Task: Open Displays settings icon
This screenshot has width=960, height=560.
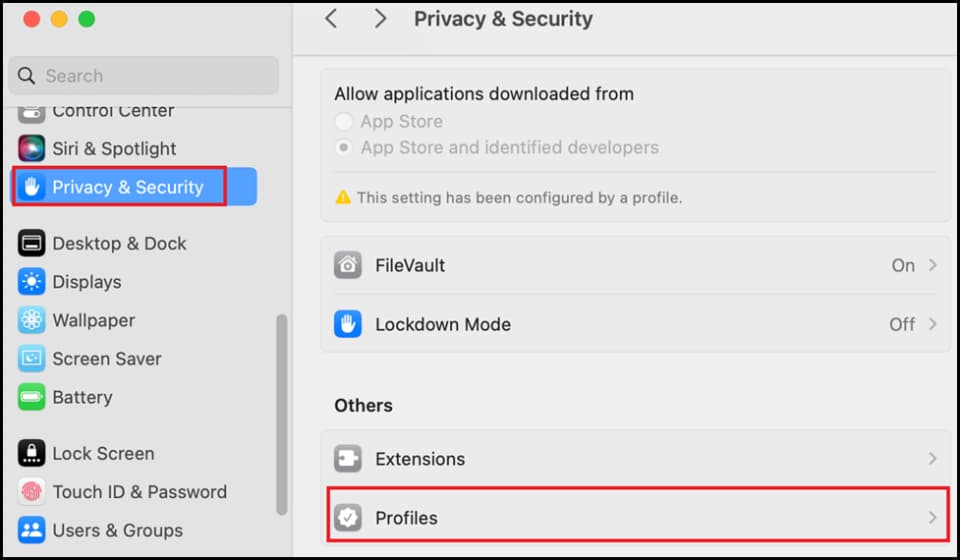Action: click(31, 282)
